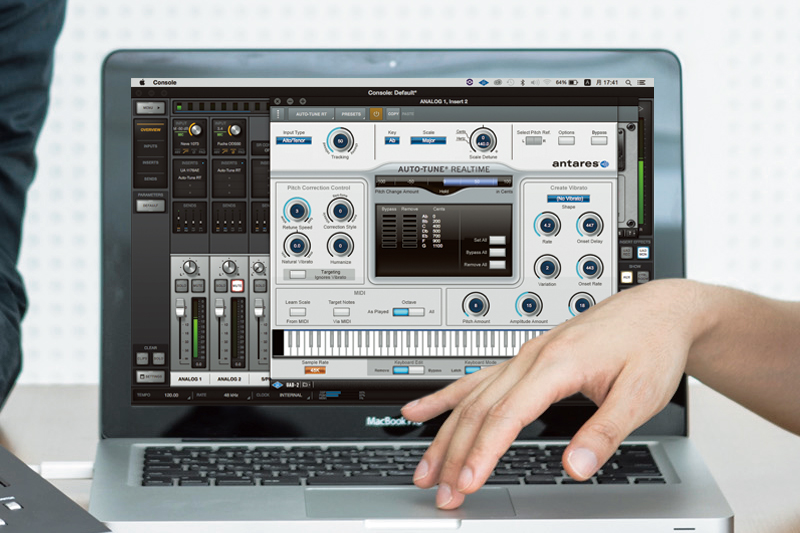Open the Key Ab dropdown
This screenshot has width=800, height=533.
pos(392,140)
